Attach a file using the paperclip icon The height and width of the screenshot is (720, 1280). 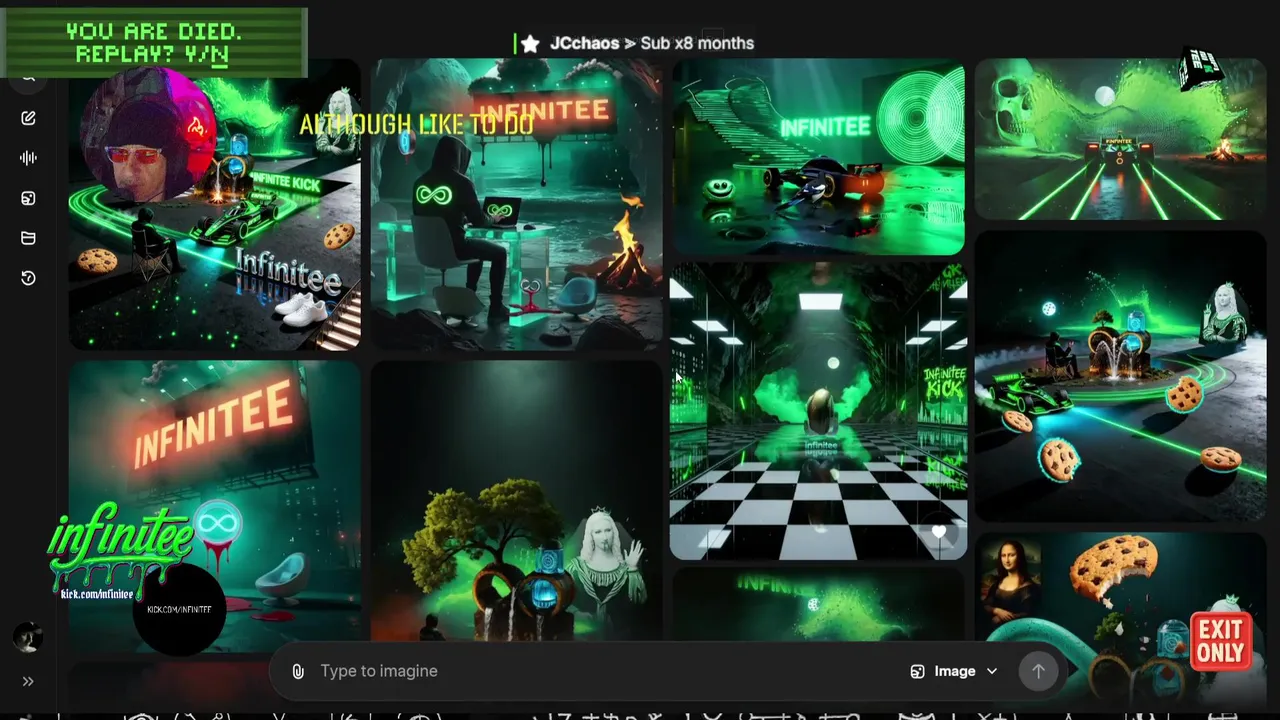click(x=298, y=671)
